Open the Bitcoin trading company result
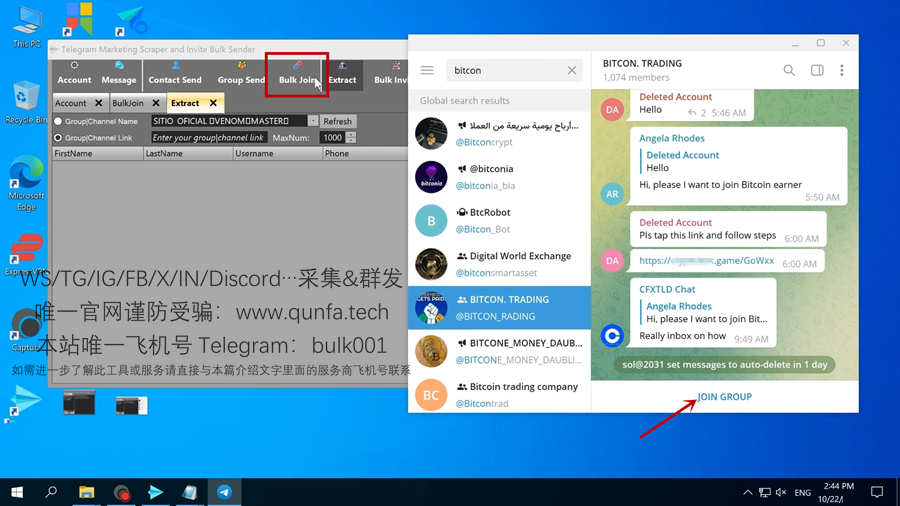This screenshot has width=900, height=506. click(x=499, y=394)
